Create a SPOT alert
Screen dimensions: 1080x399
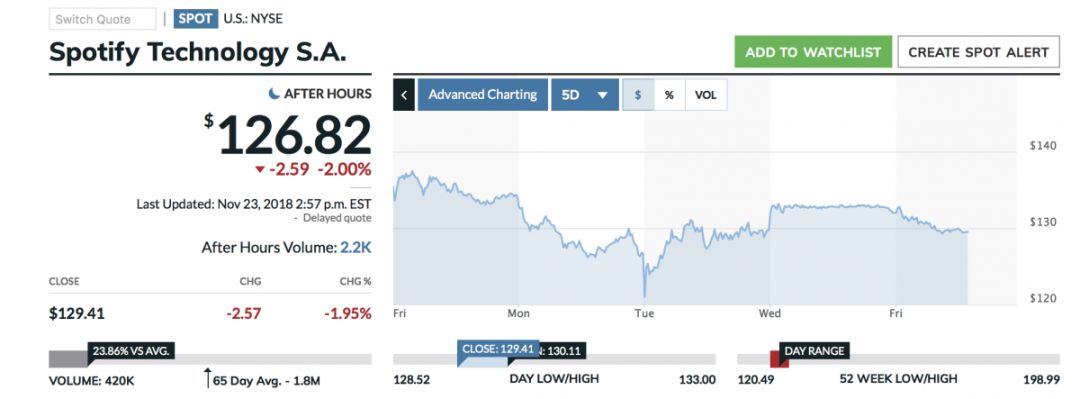coord(978,52)
